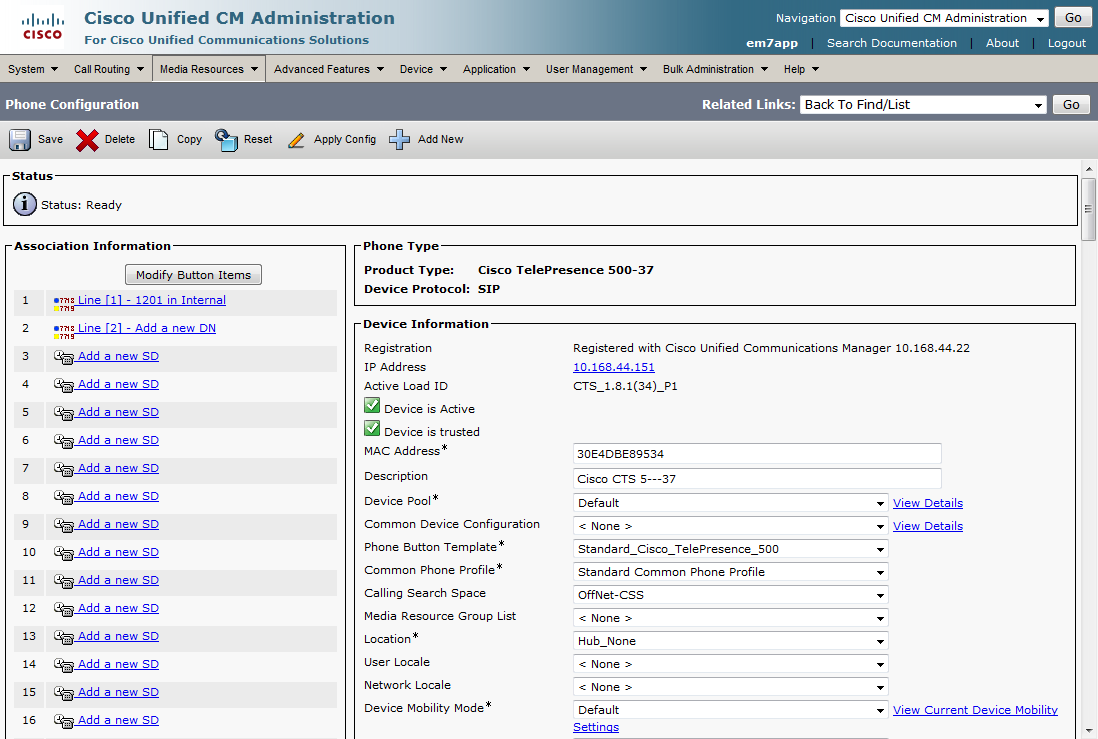Open the Help menu
This screenshot has height=739, width=1098.
(x=801, y=69)
